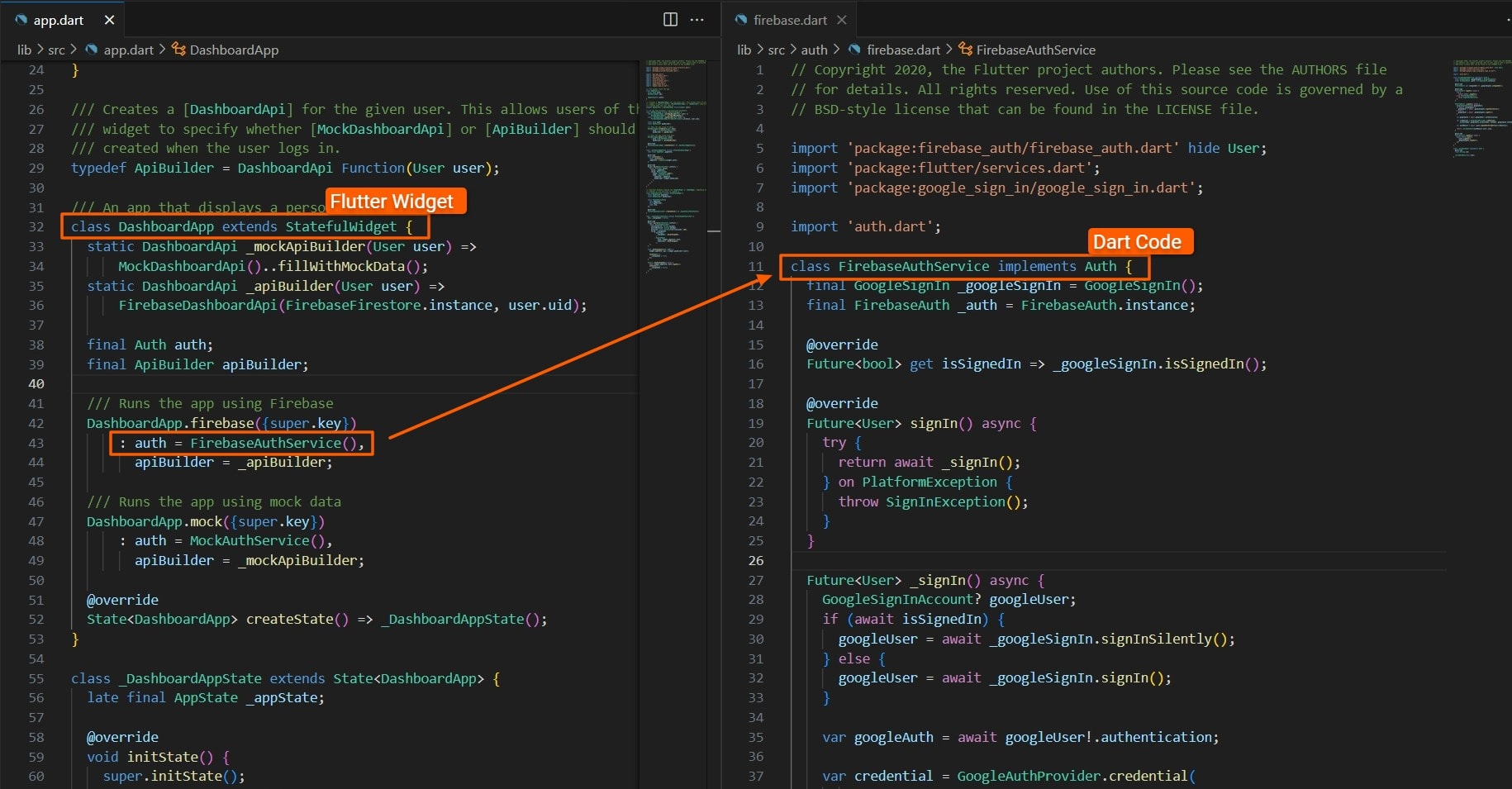Viewport: 1512px width, 789px height.
Task: Click 'isSignedIn' getter on line 16
Action: (x=982, y=364)
